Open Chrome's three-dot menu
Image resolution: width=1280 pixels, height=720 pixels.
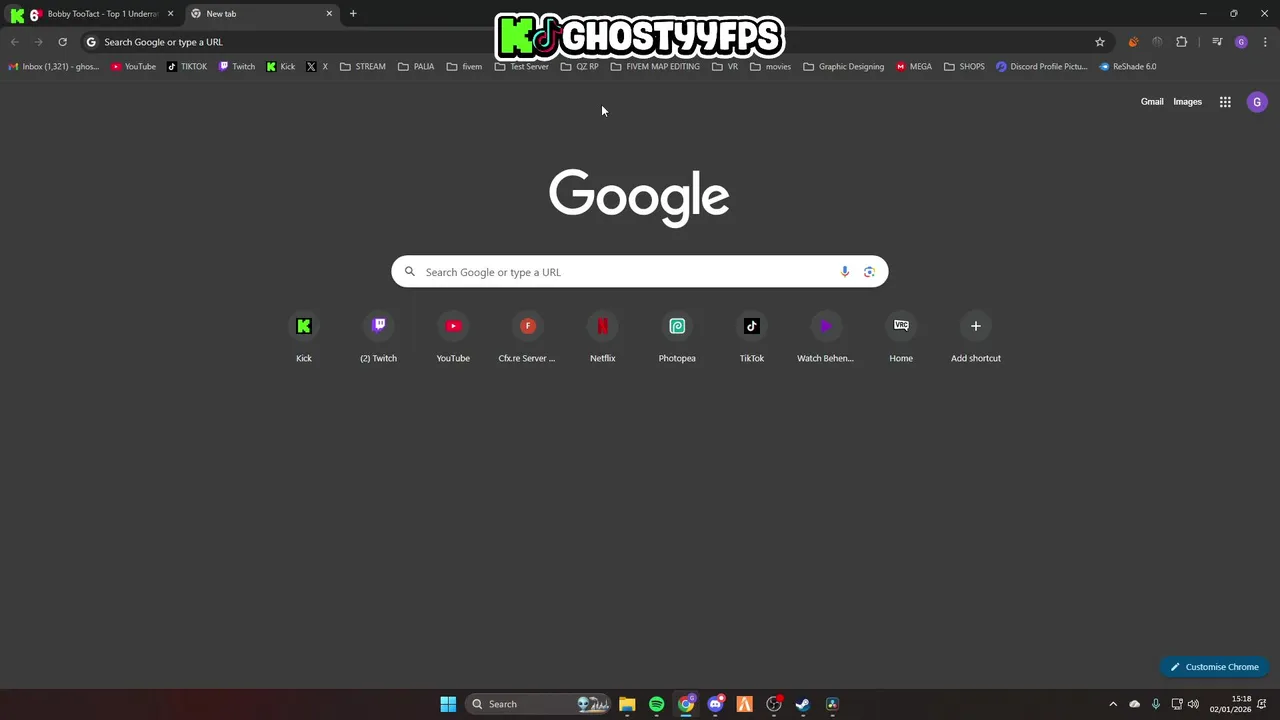tap(1265, 42)
